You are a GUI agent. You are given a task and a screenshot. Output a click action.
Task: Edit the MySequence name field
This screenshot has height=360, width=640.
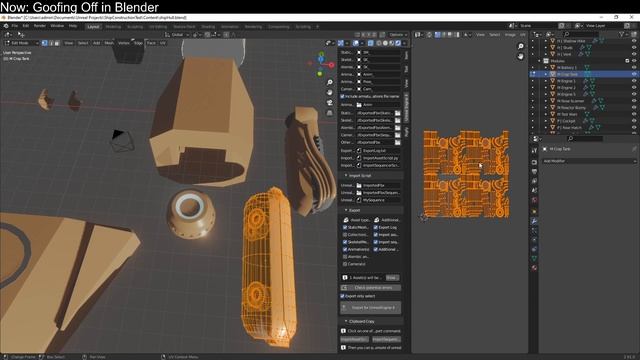click(378, 200)
